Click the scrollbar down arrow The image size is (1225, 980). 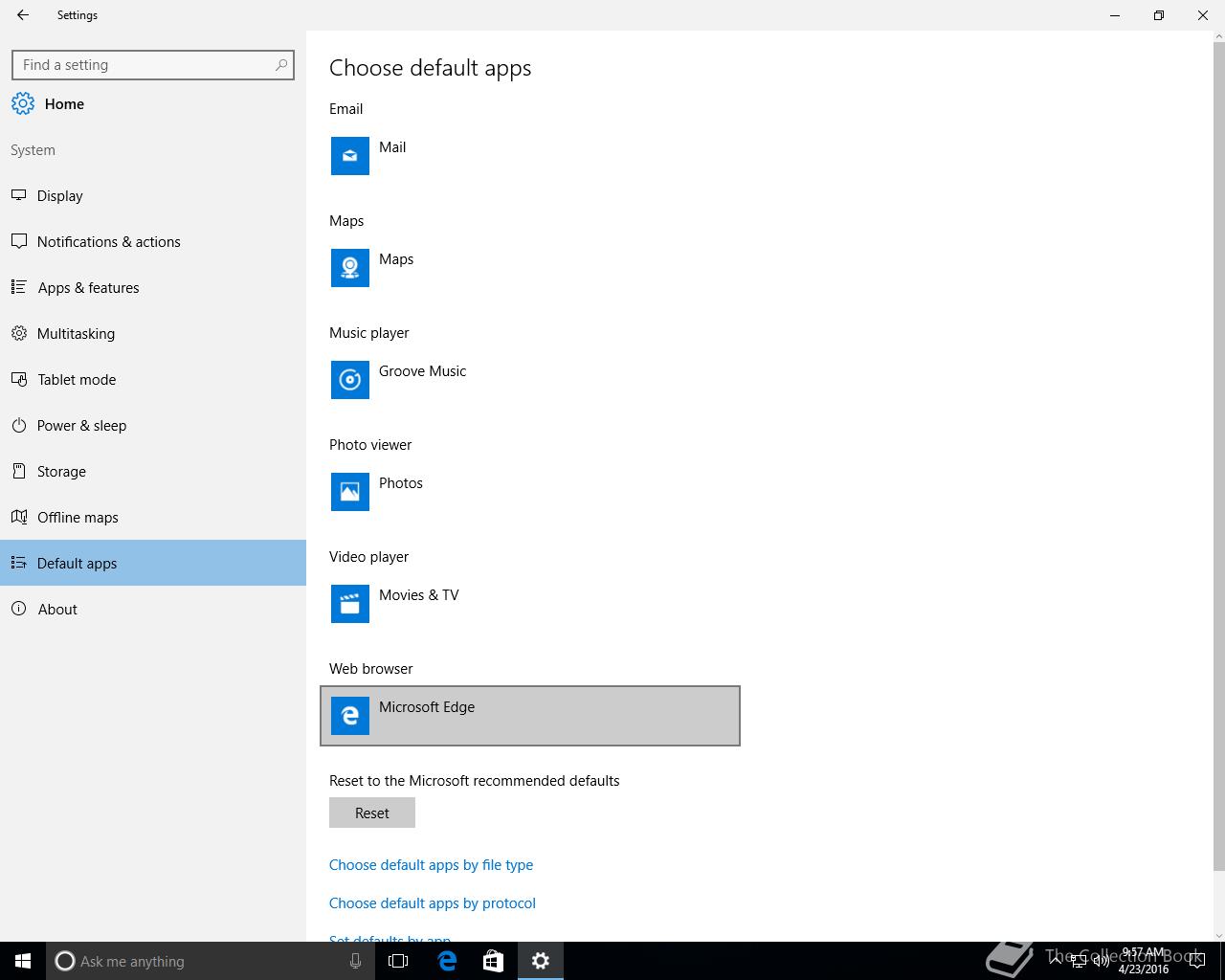pos(1218,935)
